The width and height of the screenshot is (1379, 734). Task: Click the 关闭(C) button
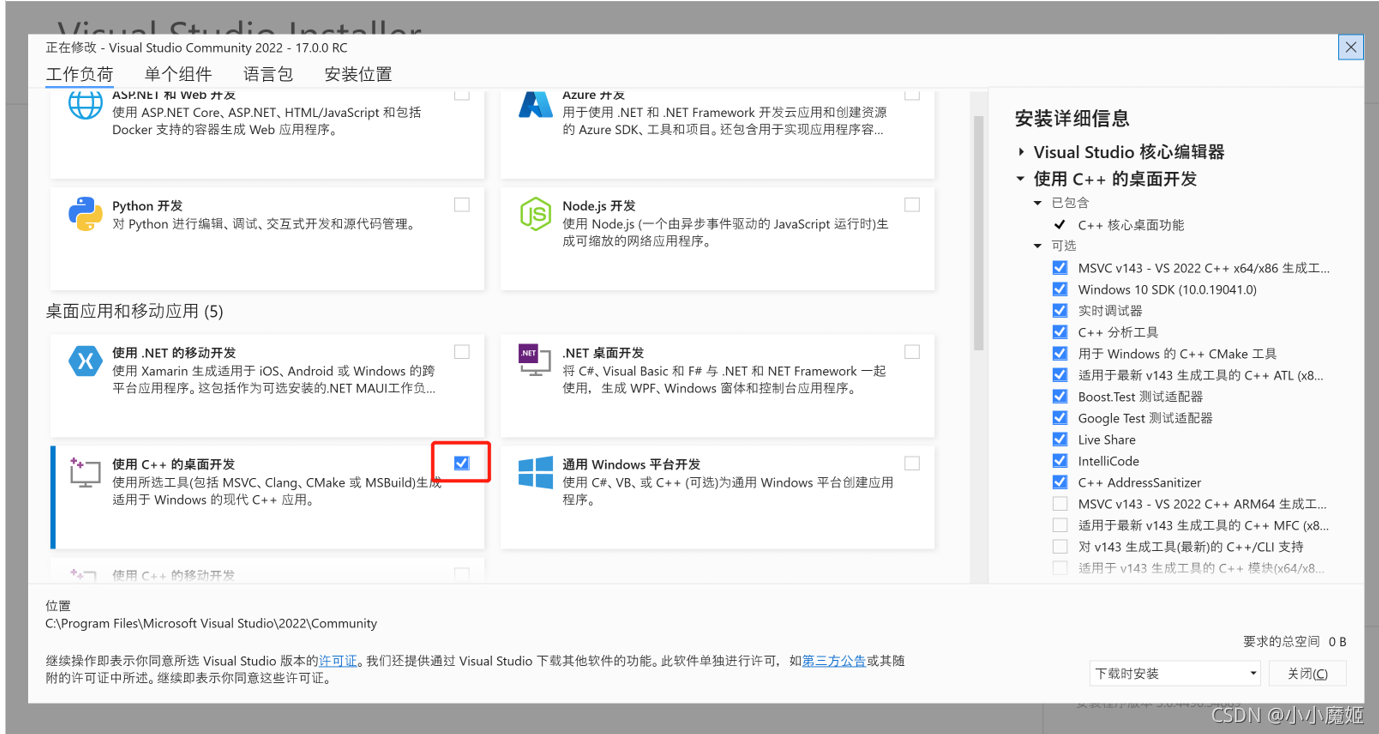tap(1307, 673)
